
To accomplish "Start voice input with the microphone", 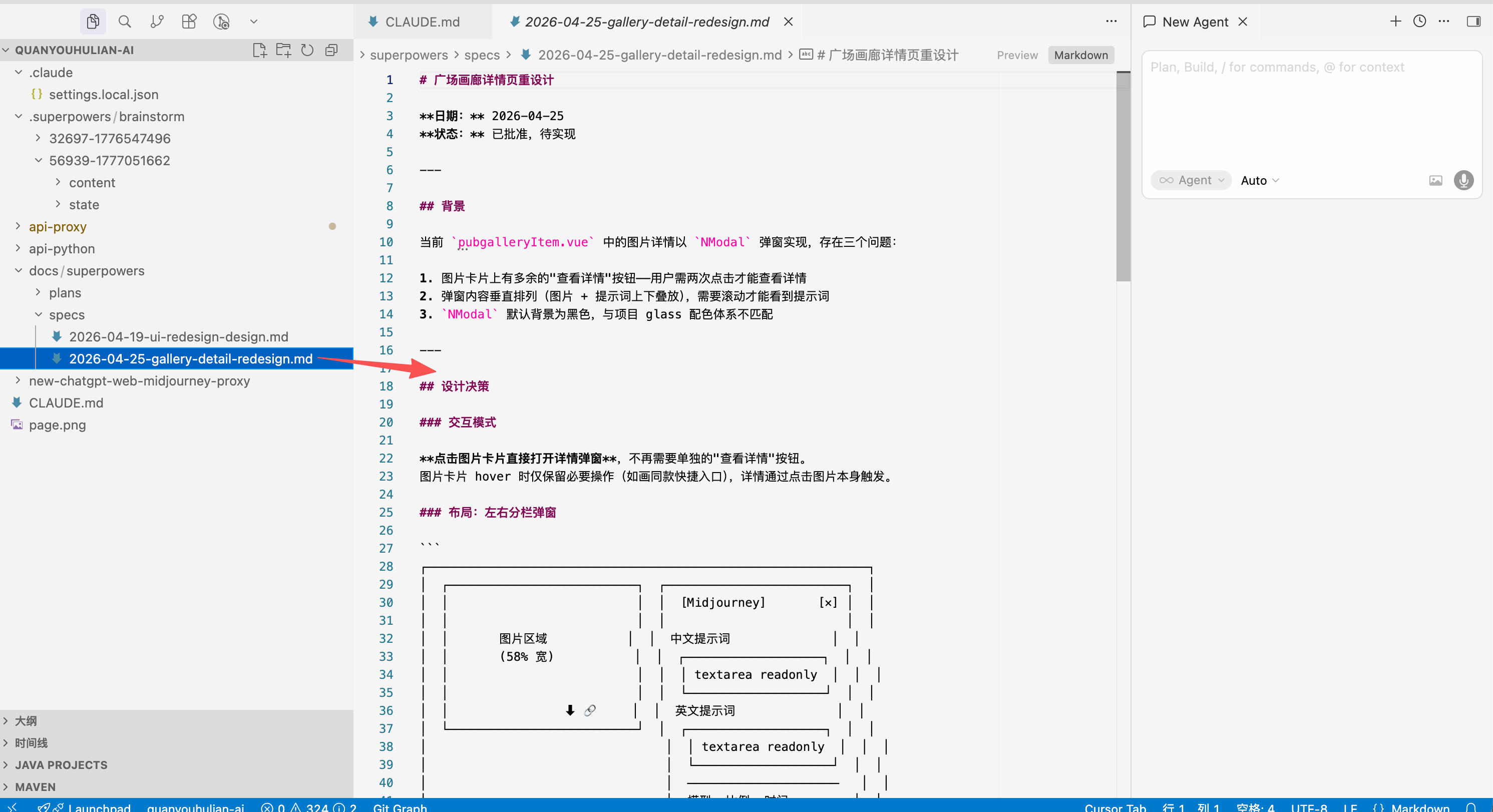I will click(x=1464, y=180).
